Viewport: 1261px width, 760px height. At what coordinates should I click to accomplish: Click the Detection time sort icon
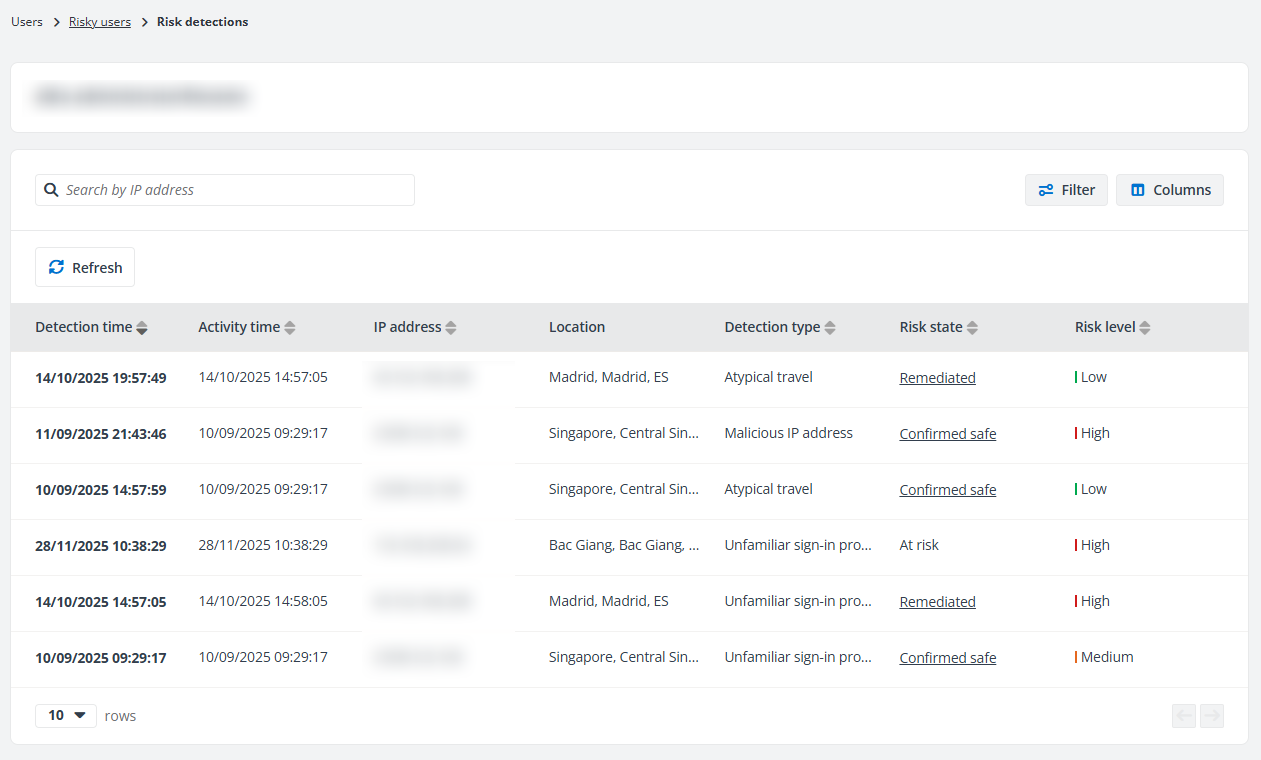point(142,327)
